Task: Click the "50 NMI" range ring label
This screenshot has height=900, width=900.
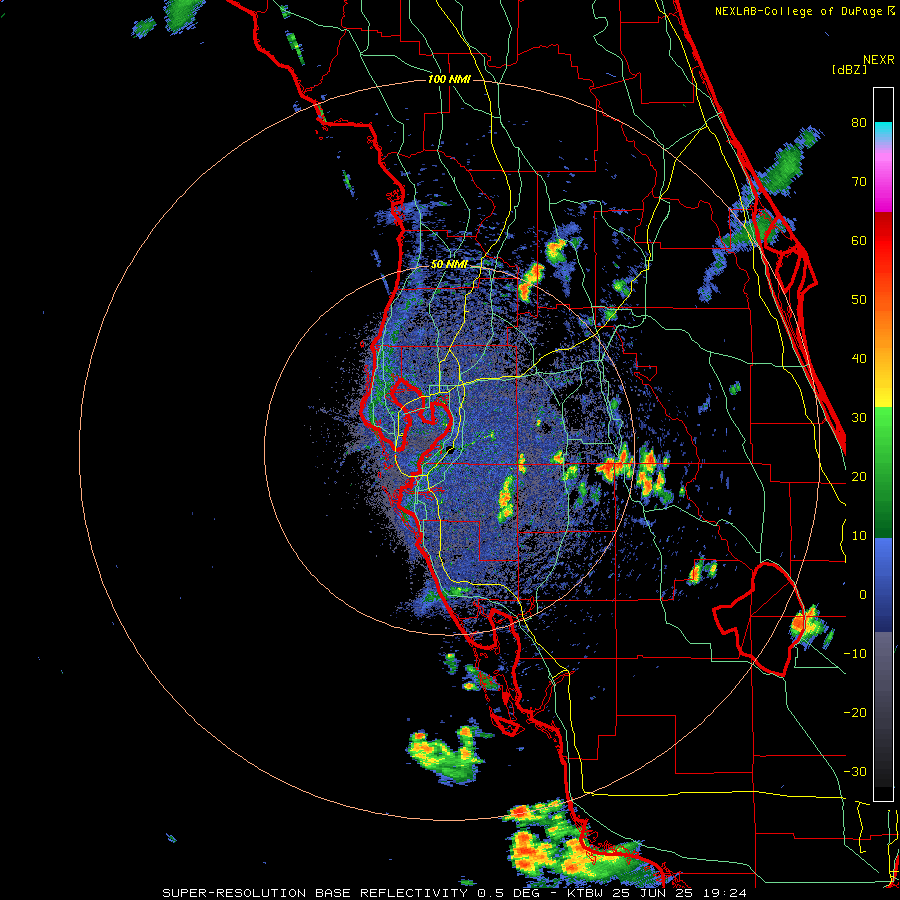Action: point(449,265)
